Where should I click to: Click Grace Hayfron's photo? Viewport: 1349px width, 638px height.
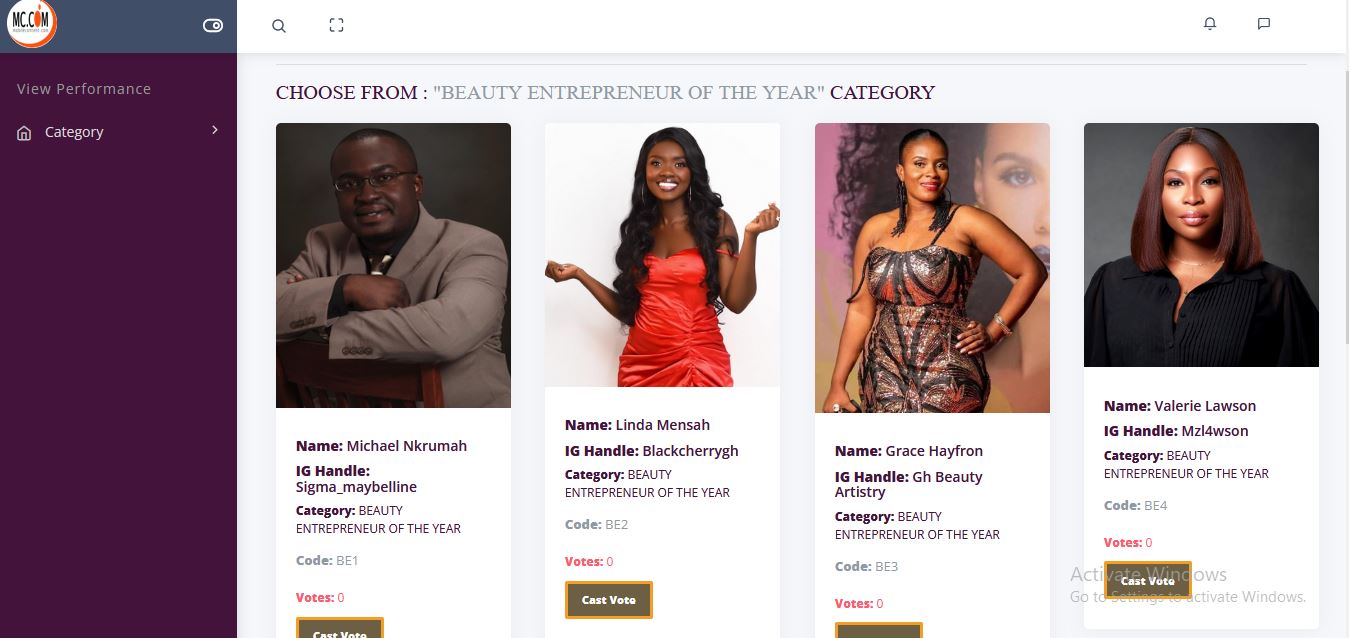[x=932, y=268]
